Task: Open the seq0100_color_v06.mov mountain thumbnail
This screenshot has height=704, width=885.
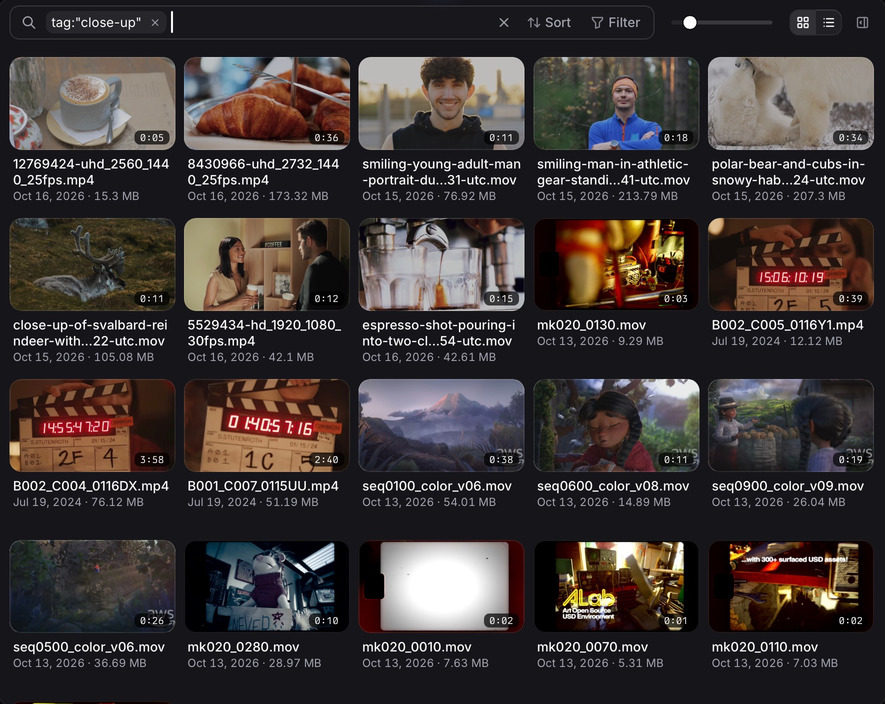Action: [441, 425]
